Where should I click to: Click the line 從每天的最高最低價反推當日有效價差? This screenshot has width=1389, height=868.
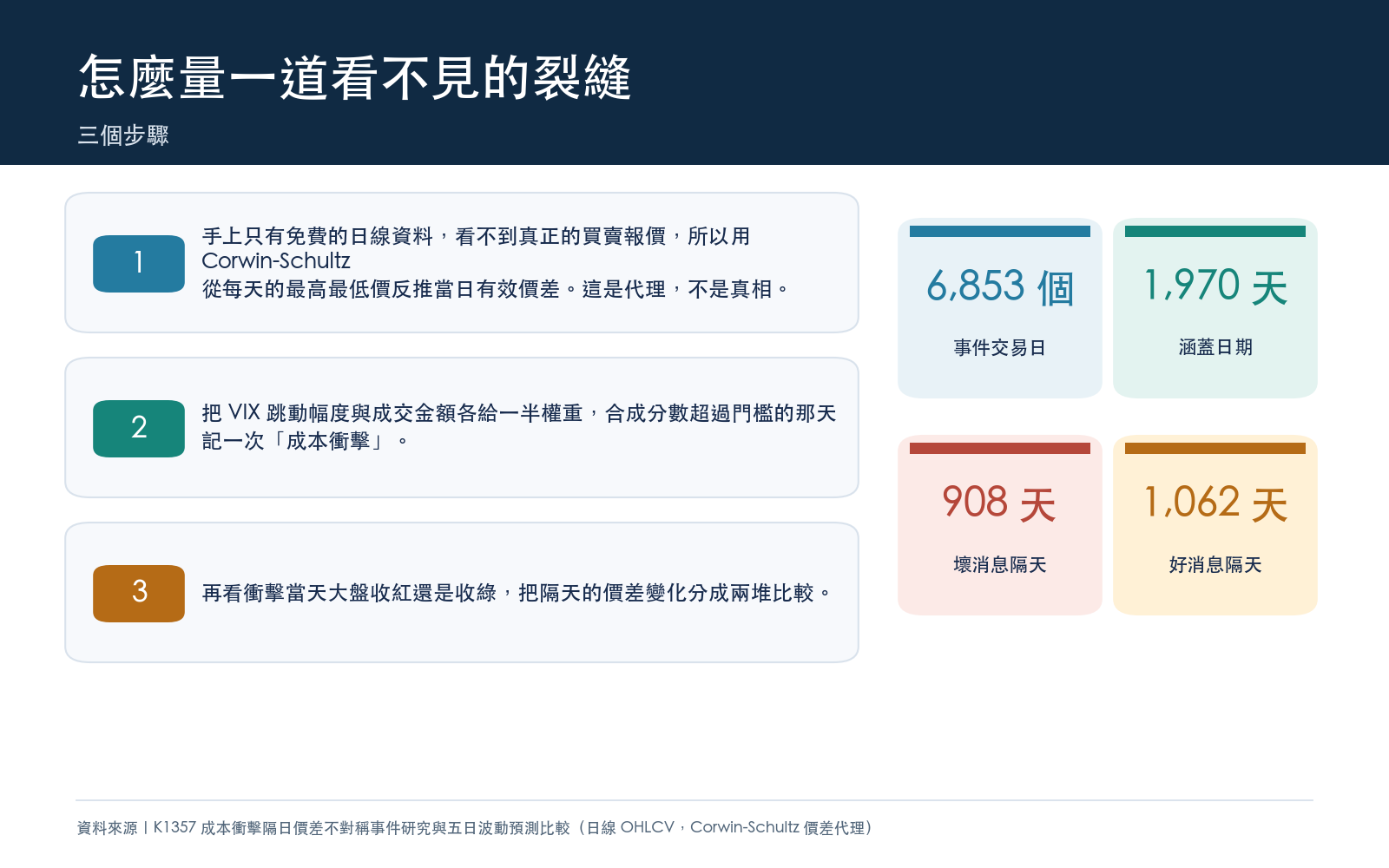pos(495,289)
